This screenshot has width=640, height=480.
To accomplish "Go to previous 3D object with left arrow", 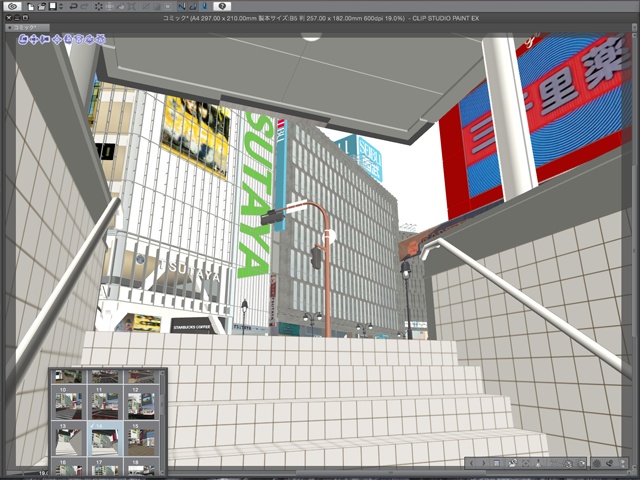I will click(x=471, y=463).
